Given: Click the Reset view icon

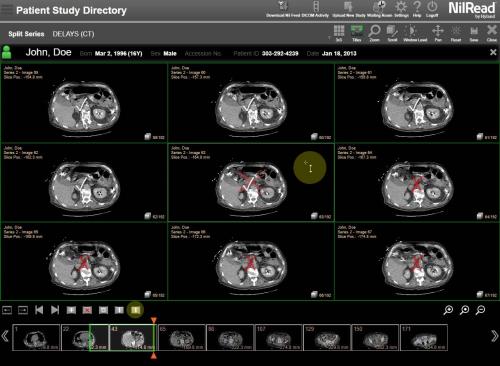Looking at the screenshot, I should pyautogui.click(x=456, y=33).
